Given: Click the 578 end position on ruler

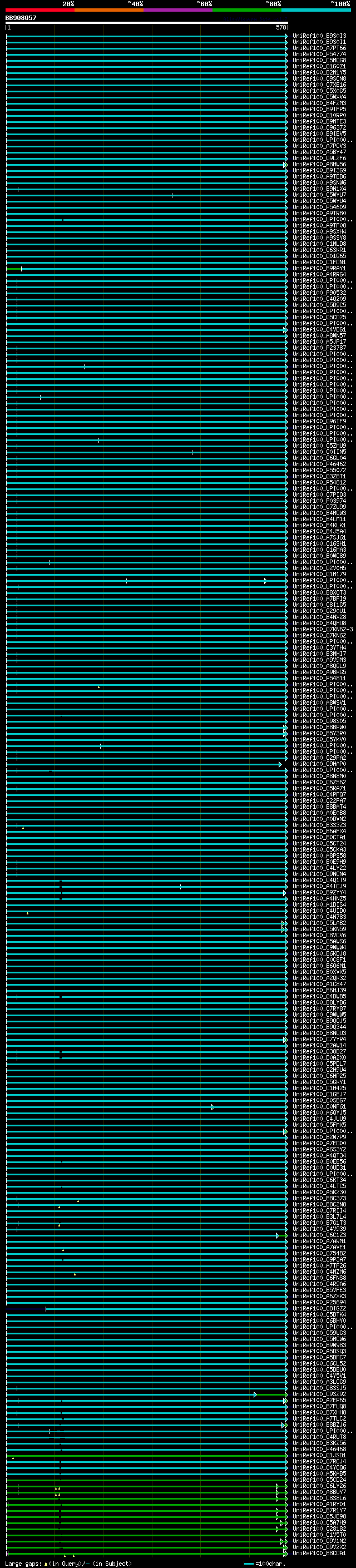Looking at the screenshot, I should 280,27.
